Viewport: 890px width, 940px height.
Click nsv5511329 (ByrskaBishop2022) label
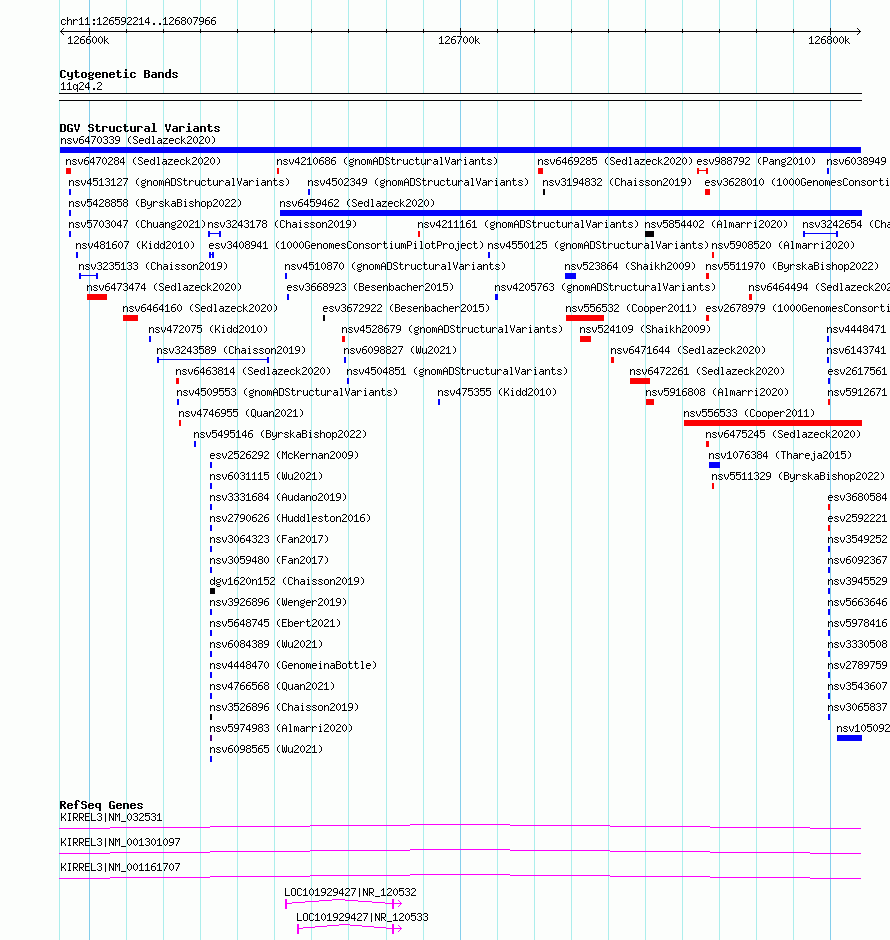coord(798,476)
